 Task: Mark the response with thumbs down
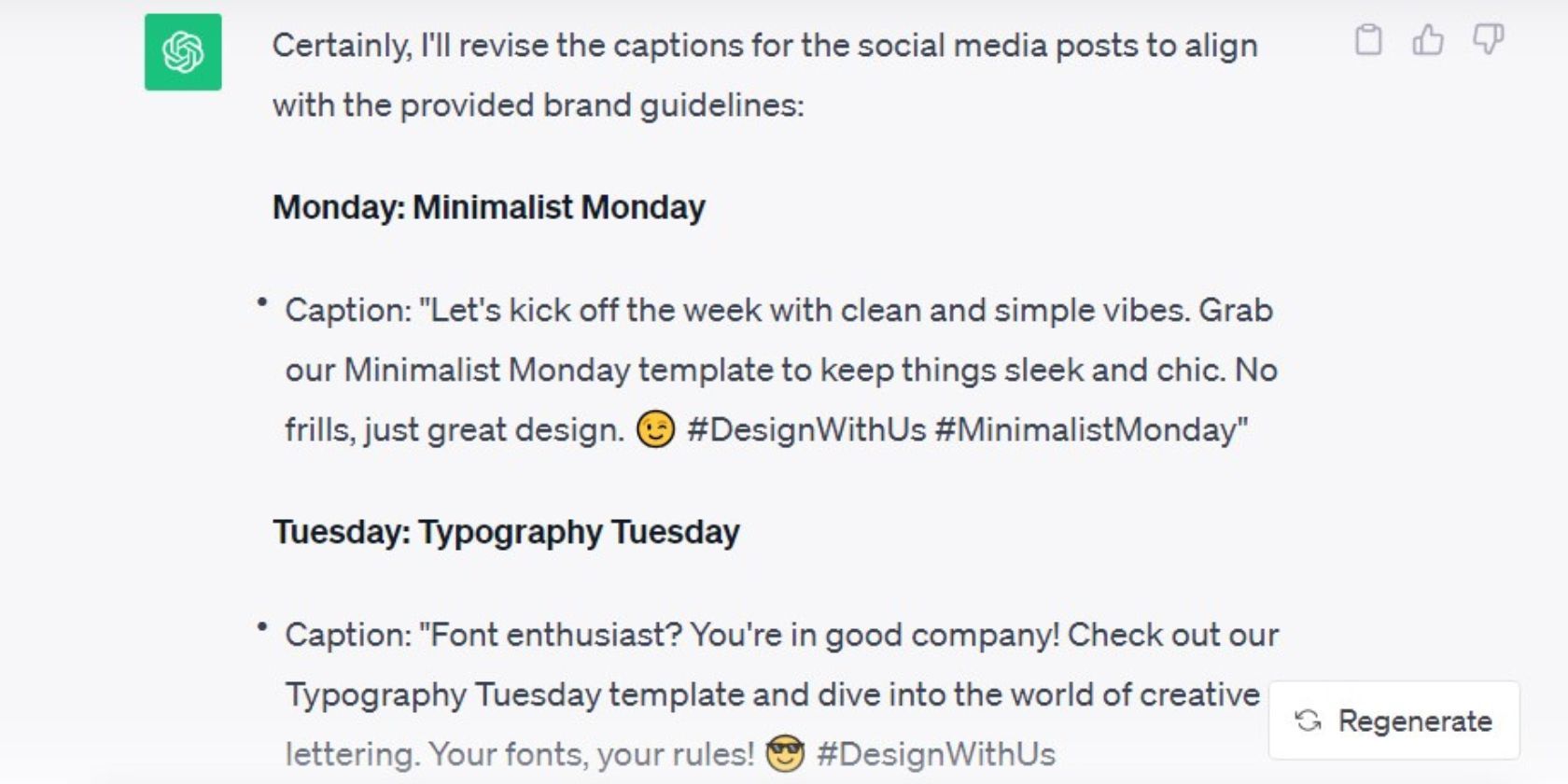[x=1488, y=40]
